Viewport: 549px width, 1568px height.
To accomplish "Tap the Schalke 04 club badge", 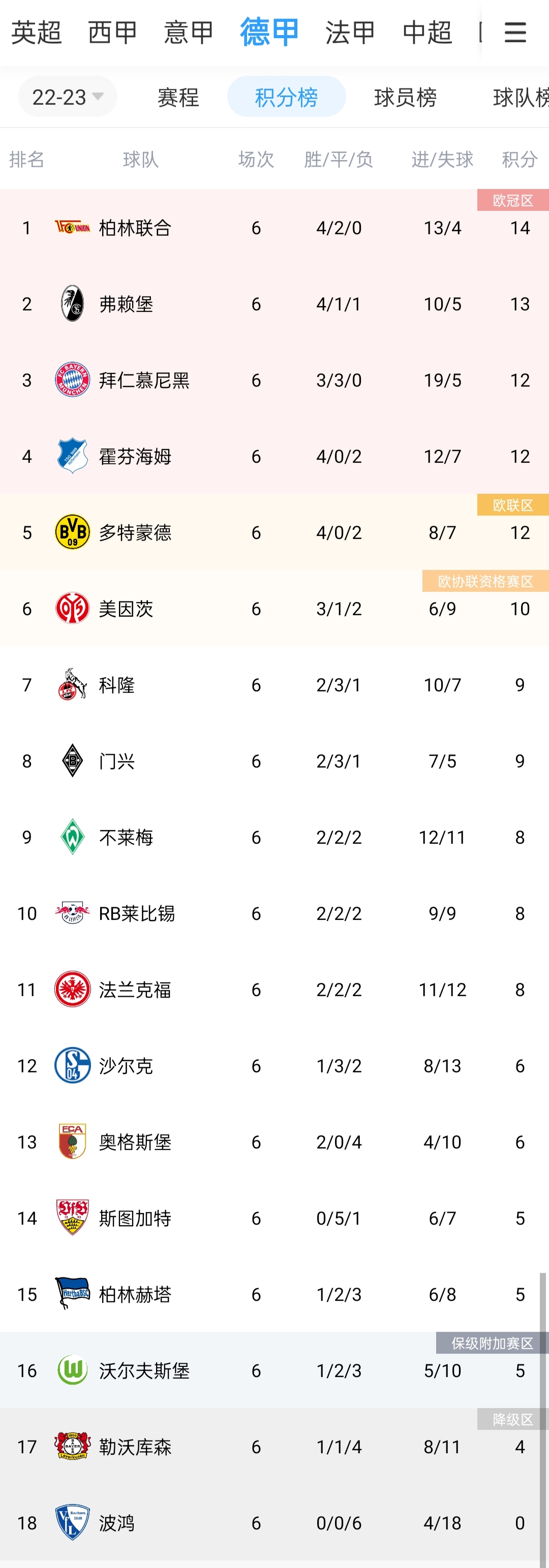I will [73, 1065].
